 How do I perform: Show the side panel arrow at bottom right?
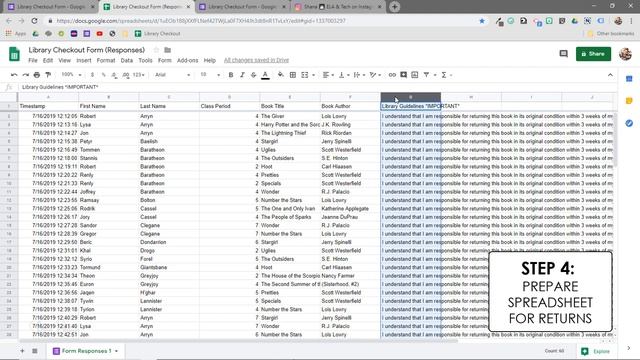click(629, 348)
